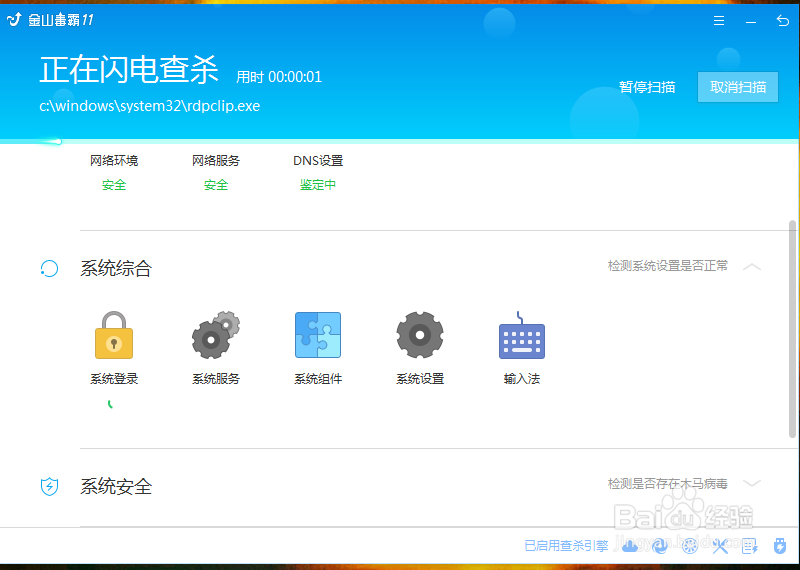This screenshot has width=800, height=570.
Task: Cancel the scan with 取消扫描
Action: pyautogui.click(x=738, y=87)
